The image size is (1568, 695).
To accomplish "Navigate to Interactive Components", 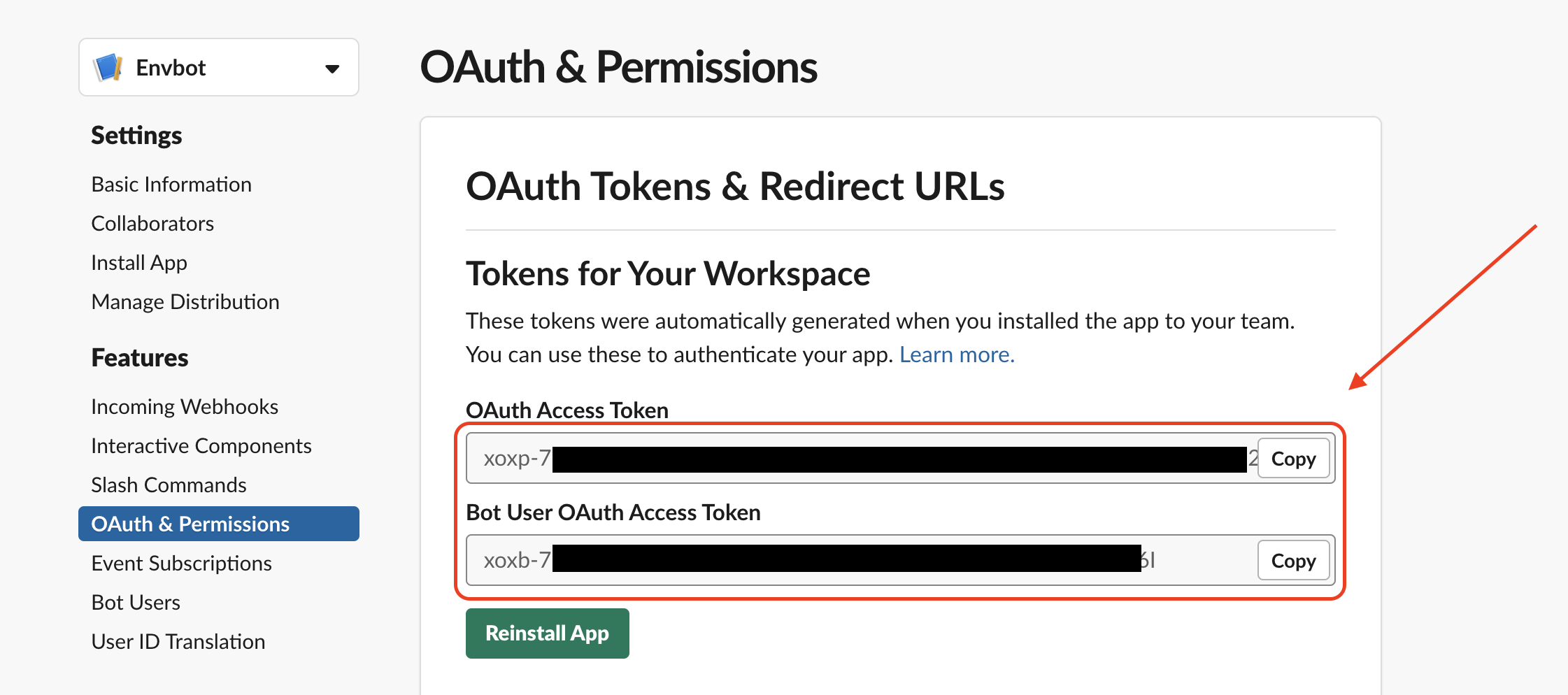I will 201,446.
